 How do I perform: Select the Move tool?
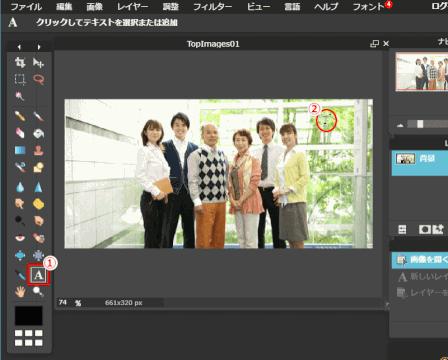pos(38,62)
